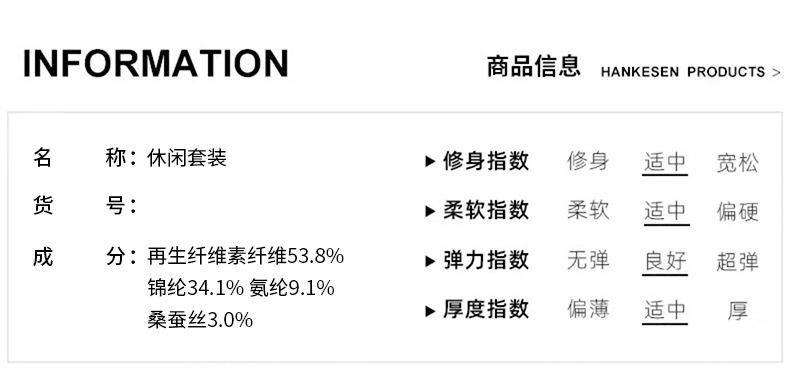The height and width of the screenshot is (388, 790).
Task: Choose 偏薄 thickness option
Action: [x=588, y=309]
